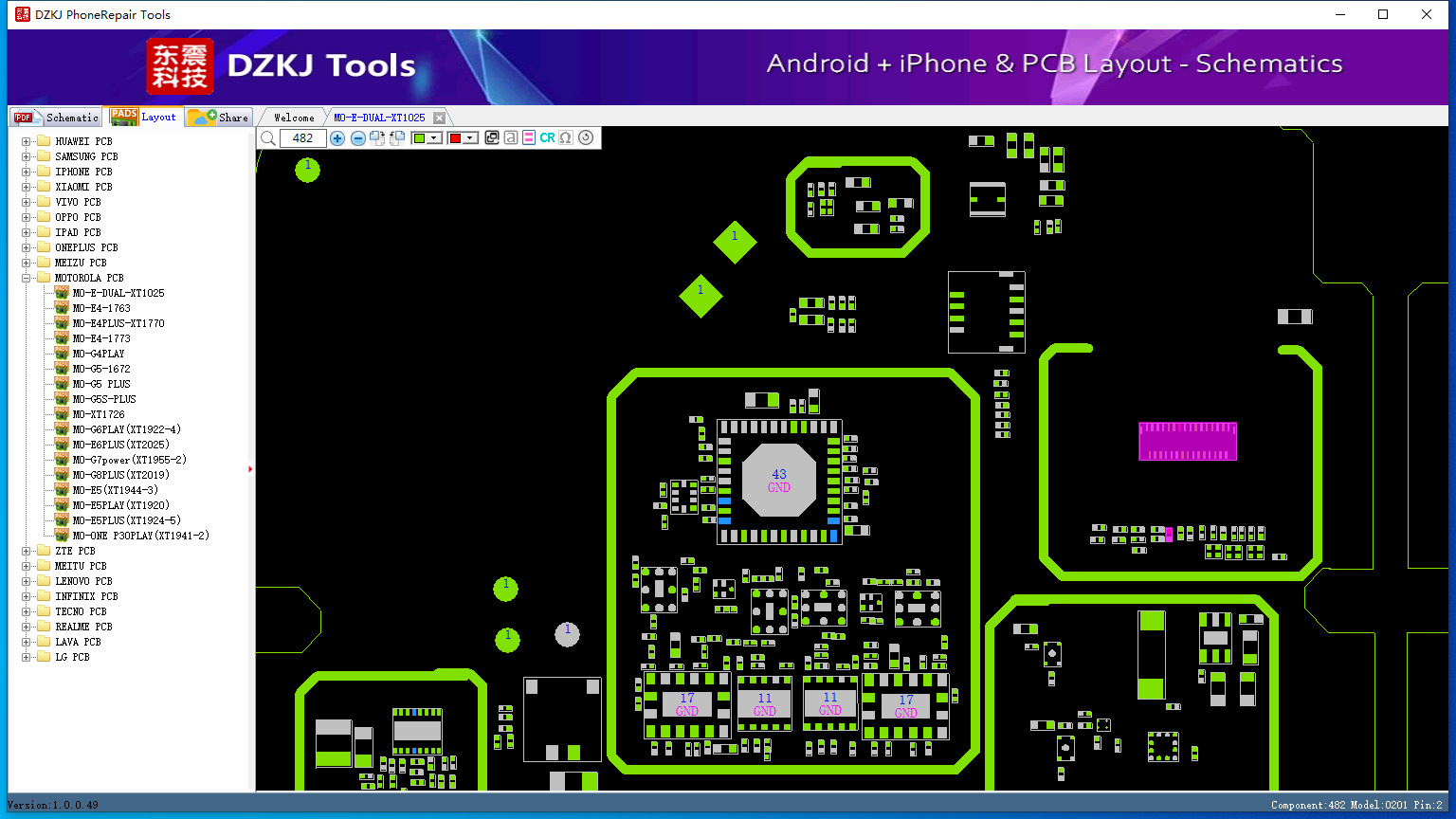Expand the IPHONE PCB folder
This screenshot has height=819, width=1456.
tap(27, 172)
